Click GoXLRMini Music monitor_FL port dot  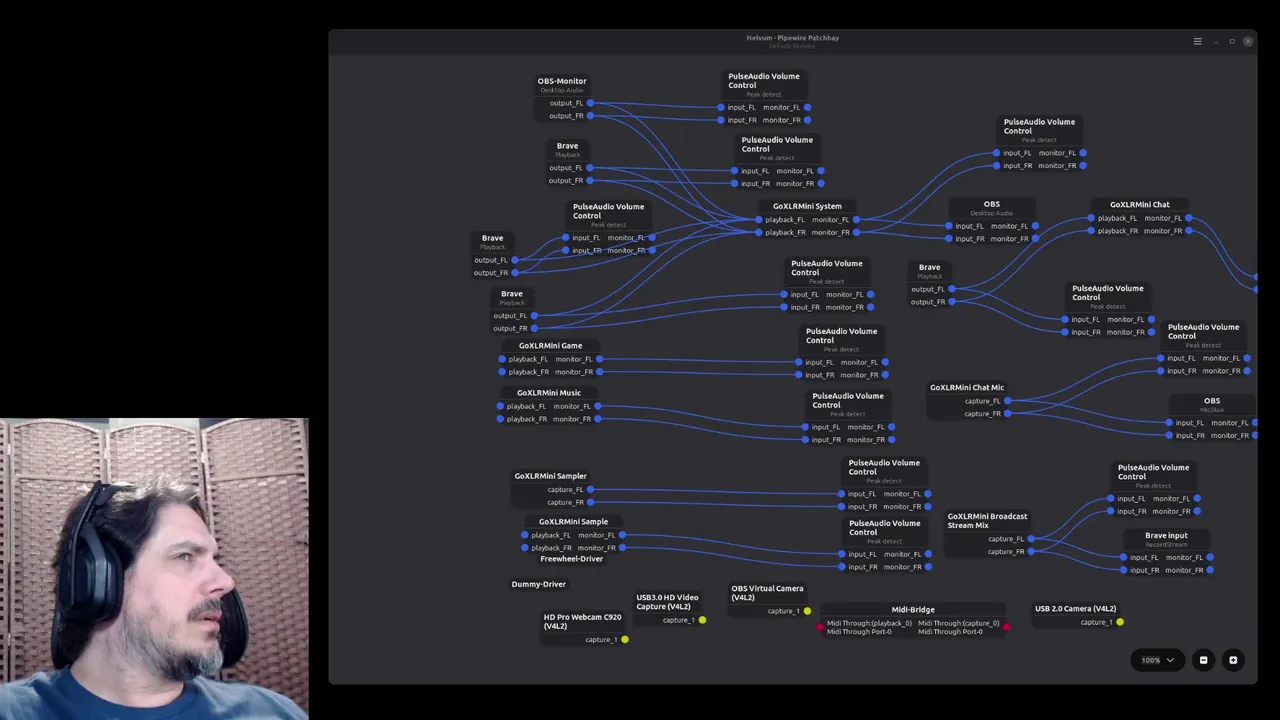click(x=597, y=406)
